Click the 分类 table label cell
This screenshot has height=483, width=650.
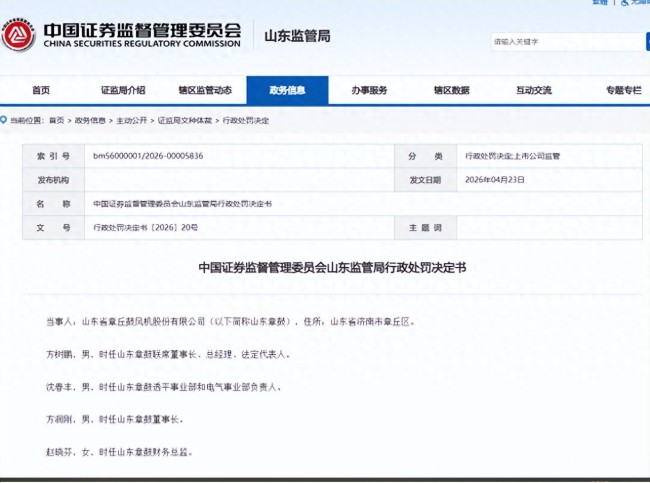click(x=425, y=156)
